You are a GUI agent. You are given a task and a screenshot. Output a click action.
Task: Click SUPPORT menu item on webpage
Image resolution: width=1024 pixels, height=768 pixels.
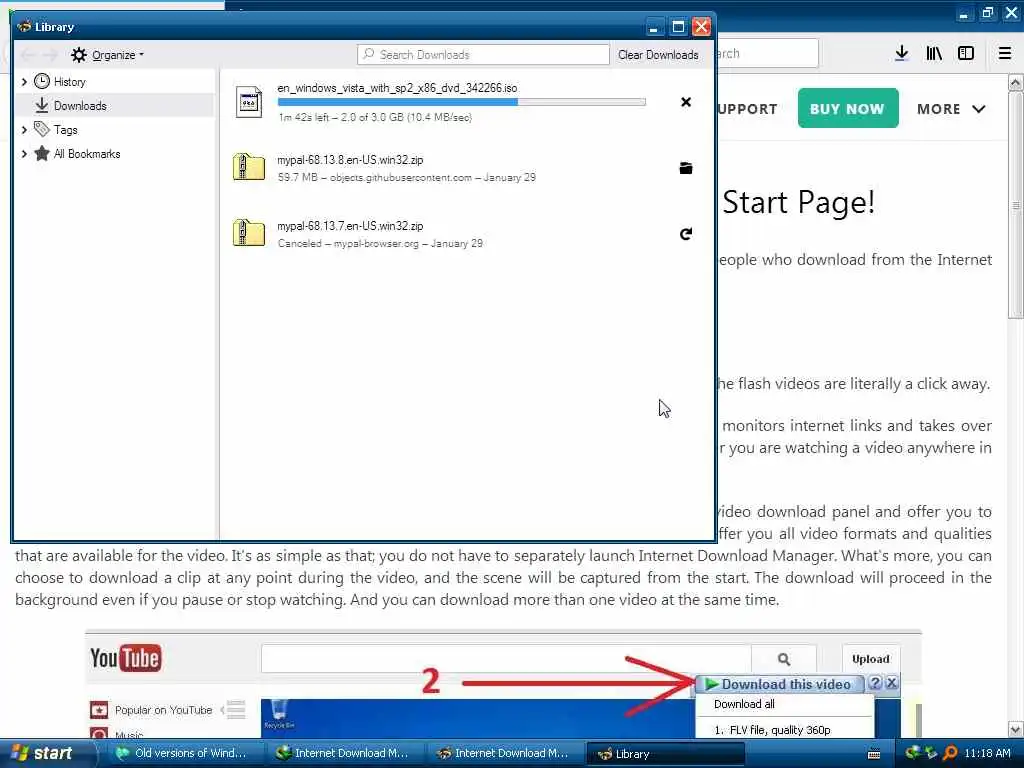click(x=748, y=109)
